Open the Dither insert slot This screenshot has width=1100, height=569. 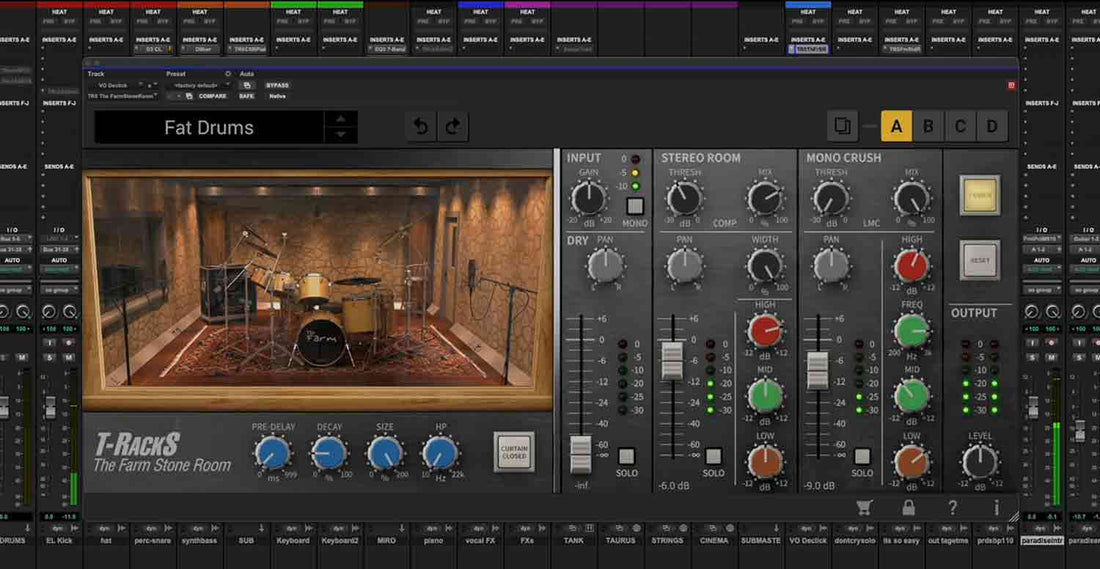(200, 50)
